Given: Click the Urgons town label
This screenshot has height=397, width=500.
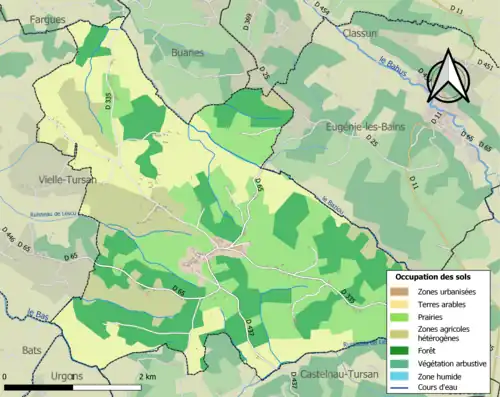Looking at the screenshot, I should click(67, 376).
